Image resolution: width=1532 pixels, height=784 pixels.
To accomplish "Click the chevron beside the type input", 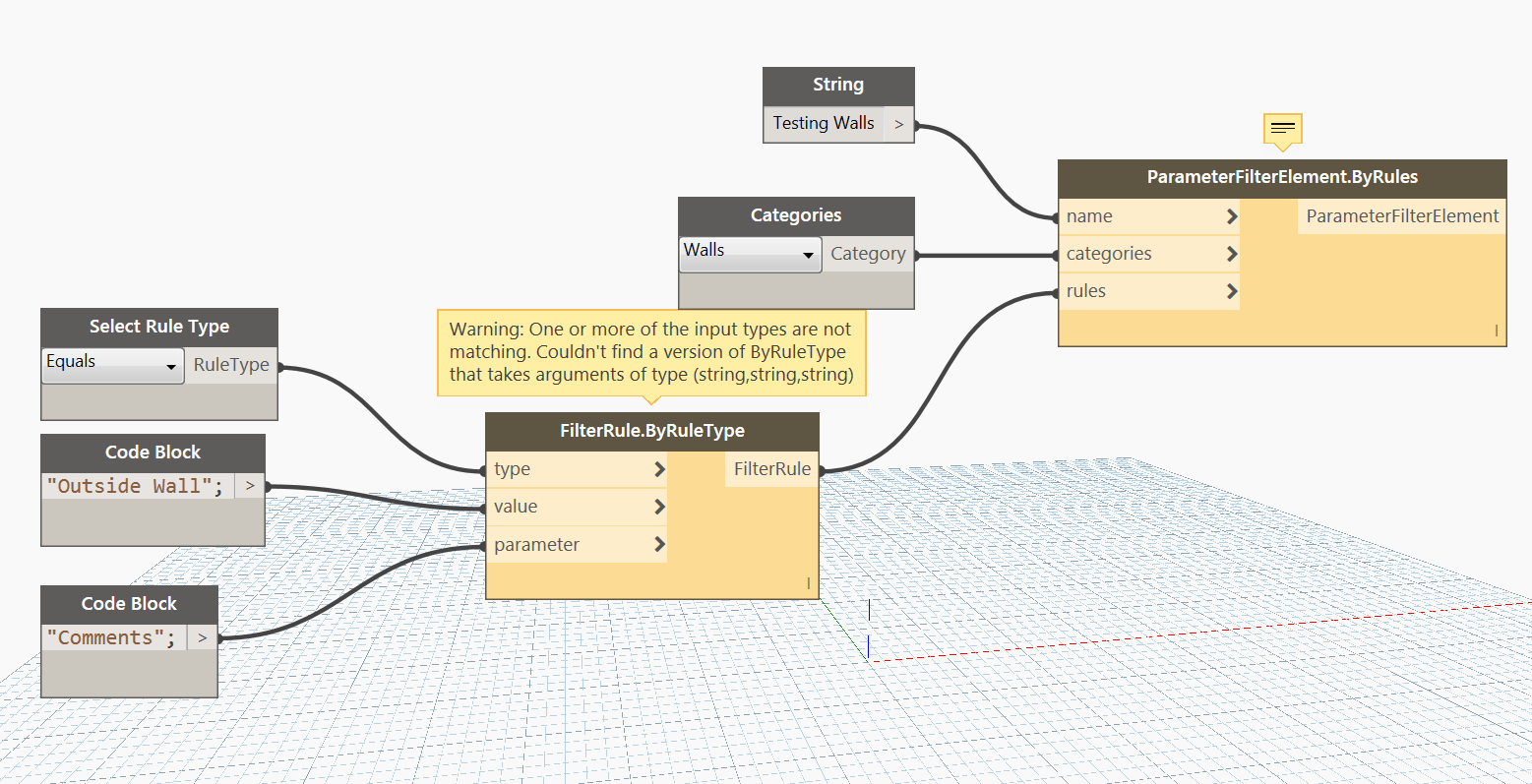I will [x=659, y=469].
